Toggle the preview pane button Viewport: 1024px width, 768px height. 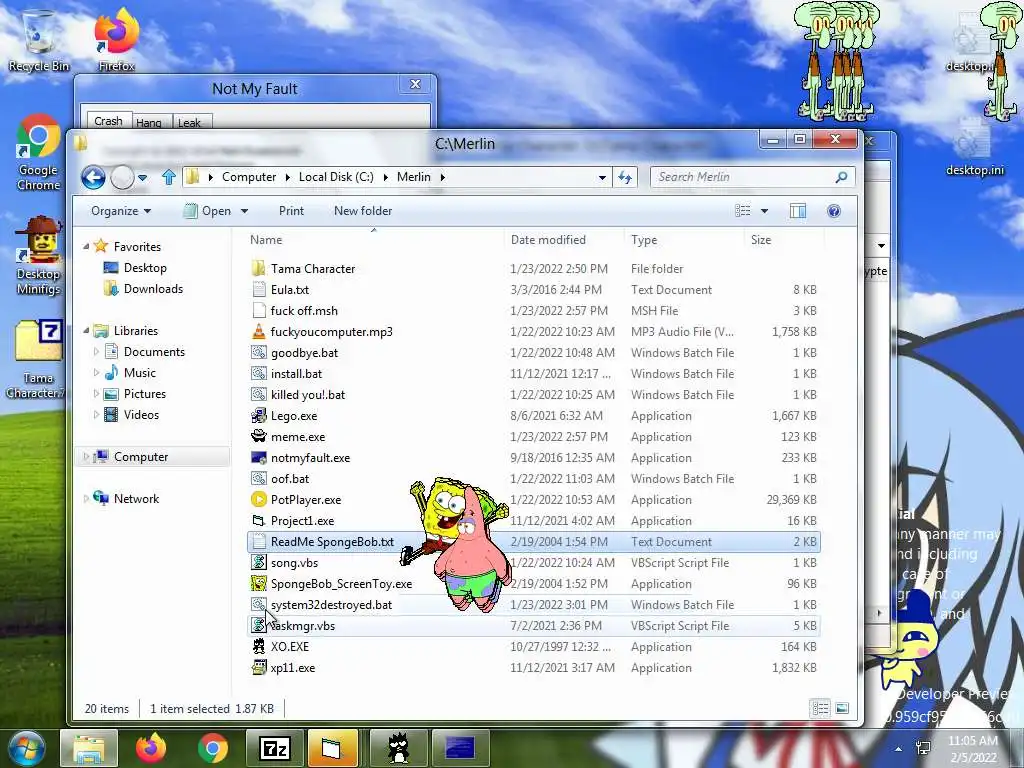point(797,211)
